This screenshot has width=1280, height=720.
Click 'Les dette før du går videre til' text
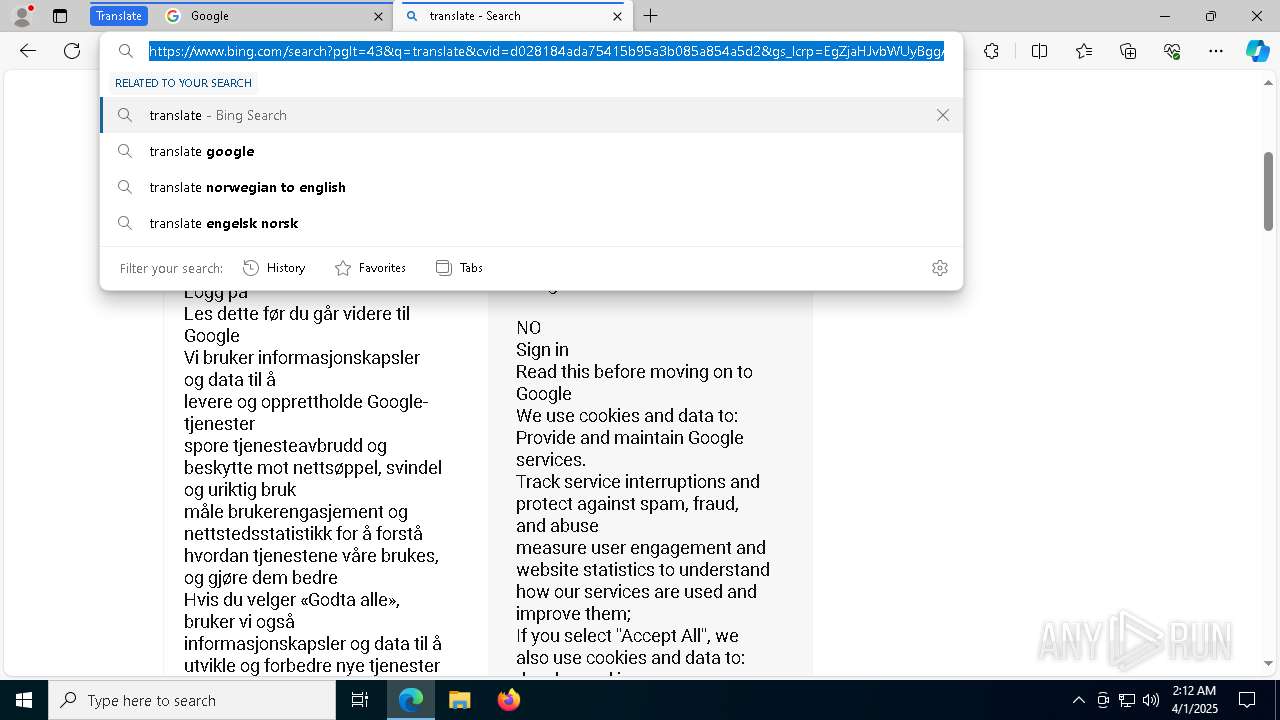coord(297,314)
